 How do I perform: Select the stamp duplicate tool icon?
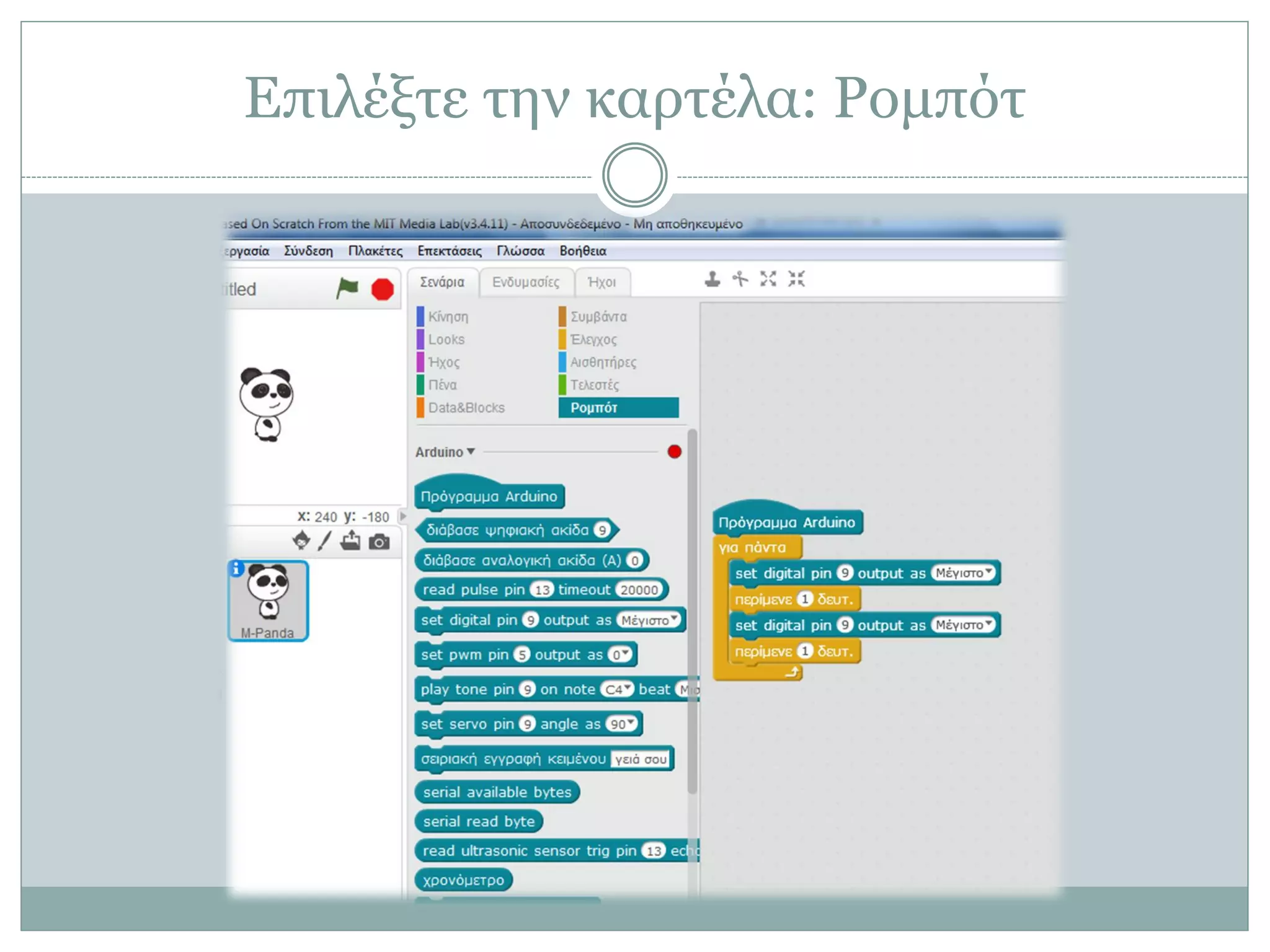(x=713, y=280)
